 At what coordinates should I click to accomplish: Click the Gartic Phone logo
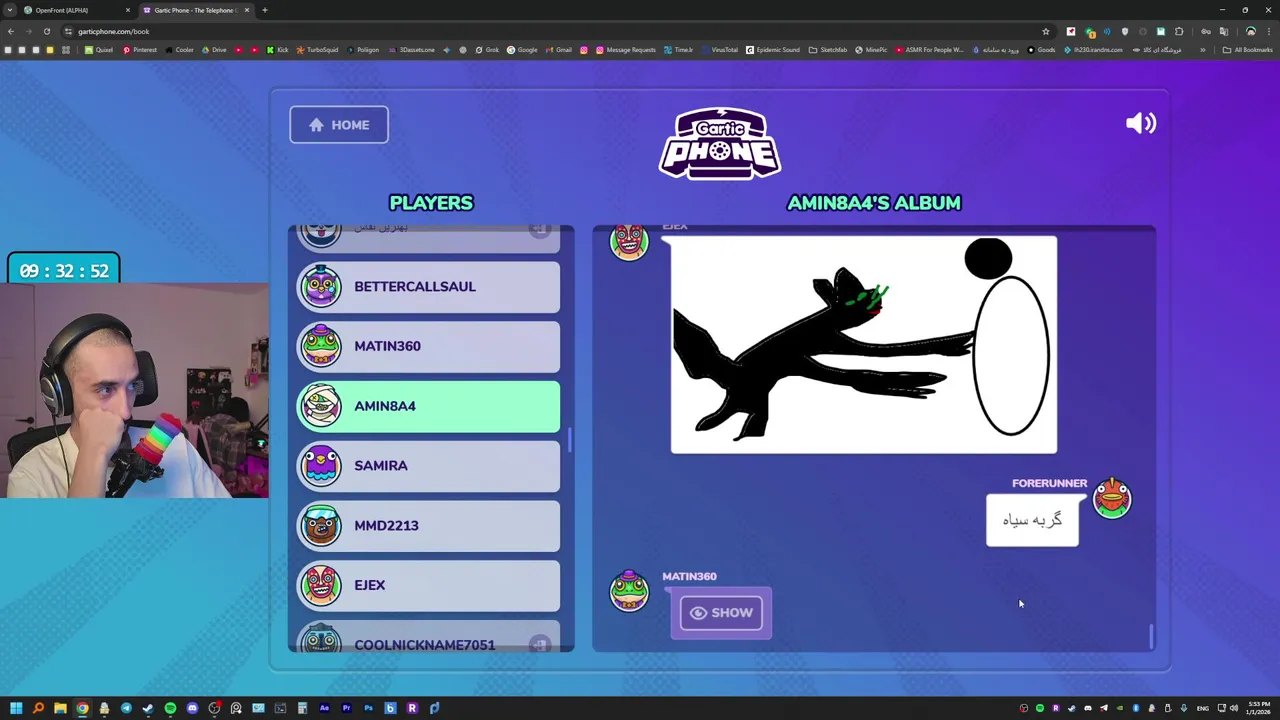720,143
